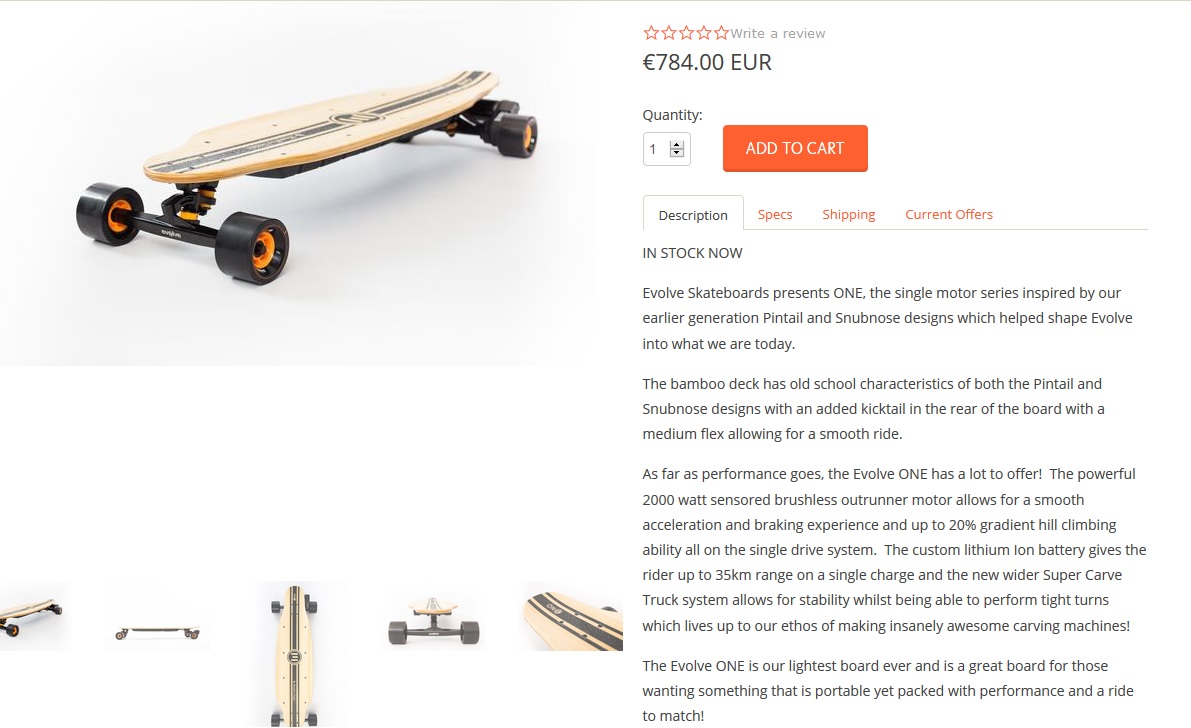1191x728 pixels.
Task: Click the first rating star
Action: click(x=651, y=33)
